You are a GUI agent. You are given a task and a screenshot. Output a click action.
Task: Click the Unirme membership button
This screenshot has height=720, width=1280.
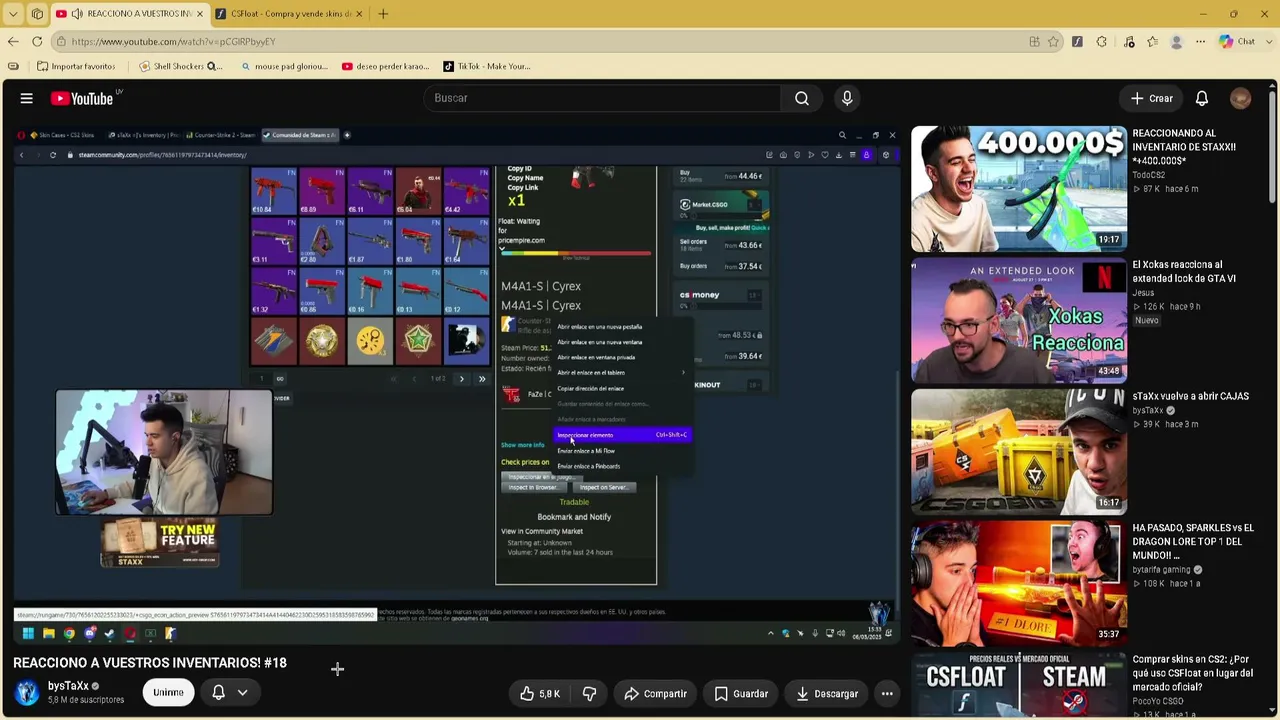[168, 692]
